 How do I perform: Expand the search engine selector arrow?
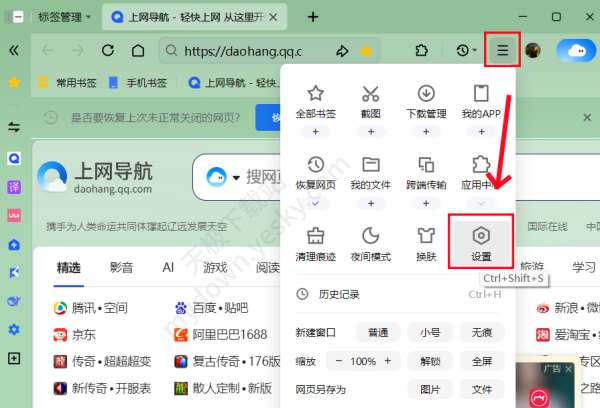click(x=236, y=178)
